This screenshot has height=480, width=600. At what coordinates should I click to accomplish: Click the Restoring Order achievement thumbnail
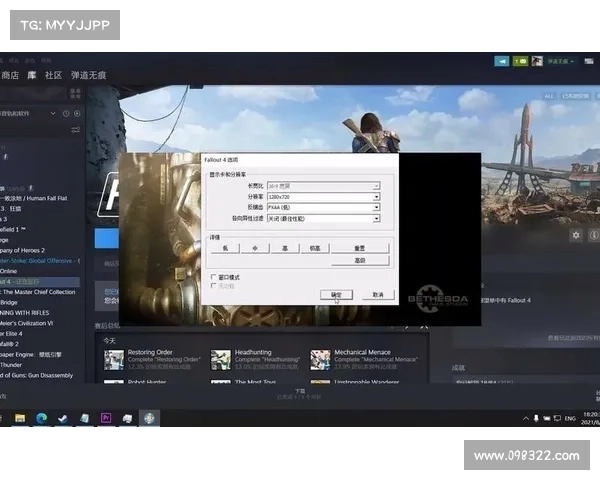tap(114, 359)
